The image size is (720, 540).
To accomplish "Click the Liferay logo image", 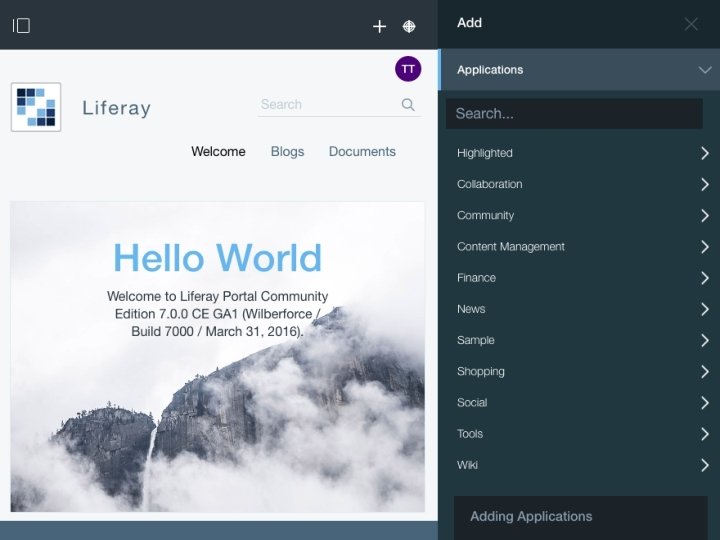I will (x=36, y=107).
